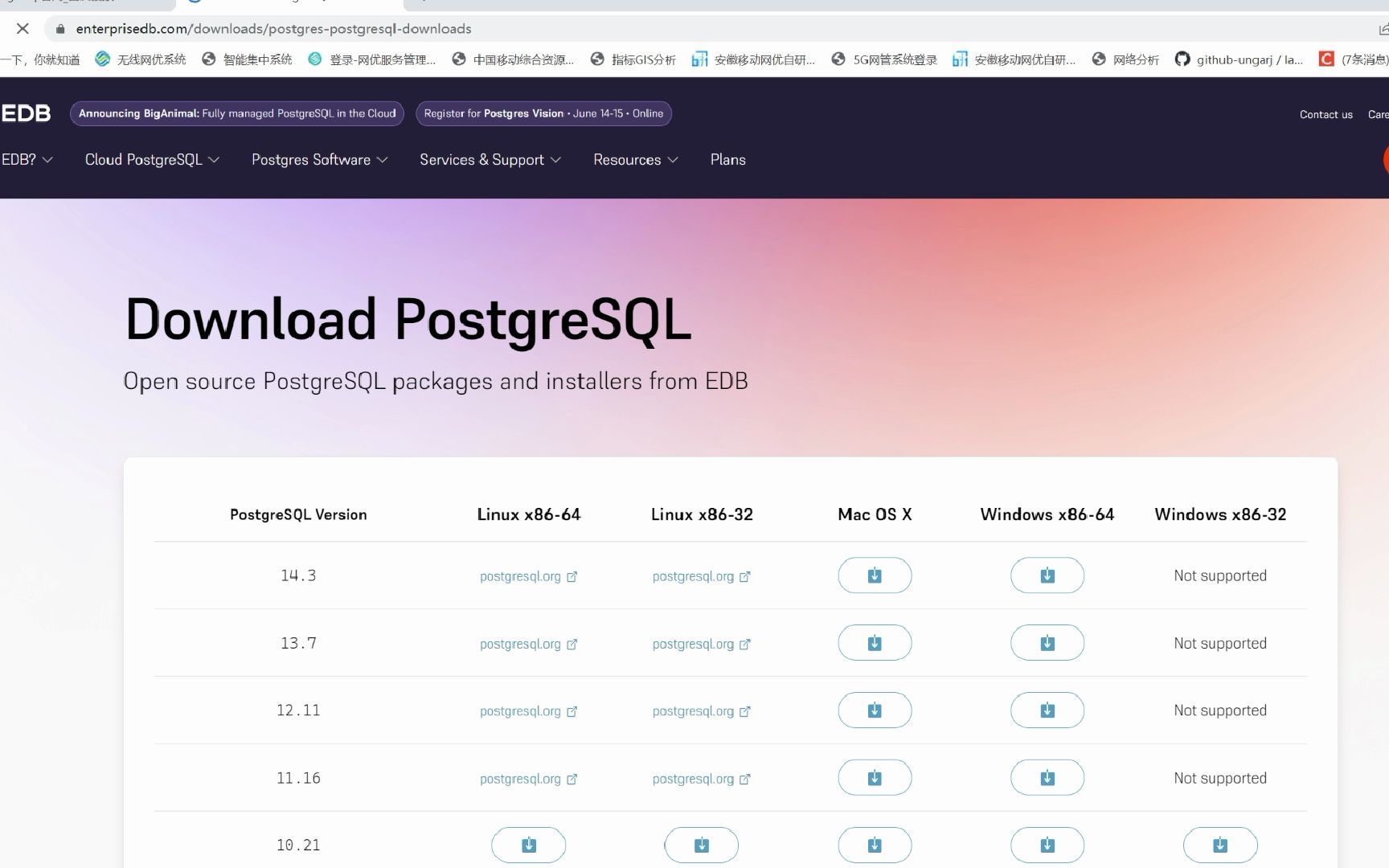Open the 指标GIS分析 bookmark
This screenshot has width=1389, height=868.
pos(633,59)
